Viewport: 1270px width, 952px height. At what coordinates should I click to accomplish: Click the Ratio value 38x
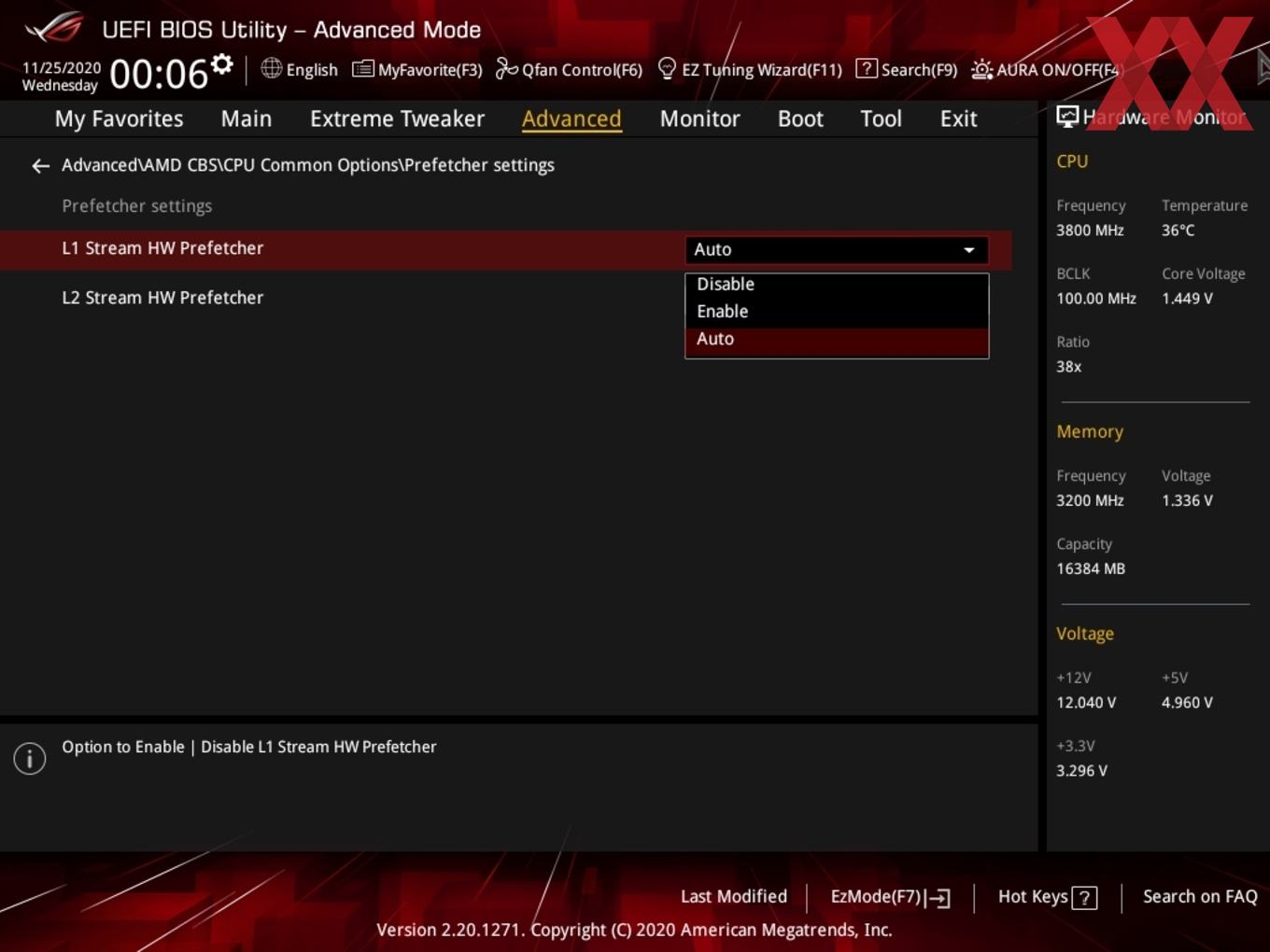click(x=1068, y=367)
